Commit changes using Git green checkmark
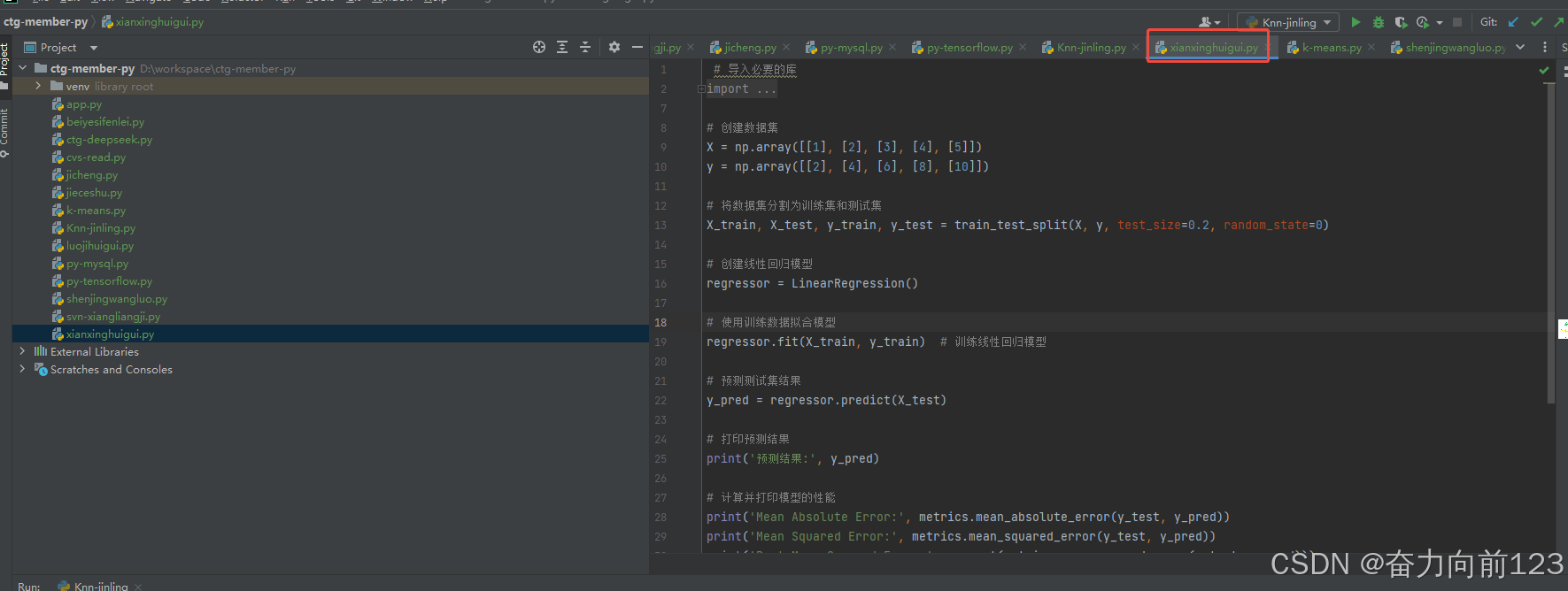Viewport: 1568px width, 591px height. coord(1536,22)
